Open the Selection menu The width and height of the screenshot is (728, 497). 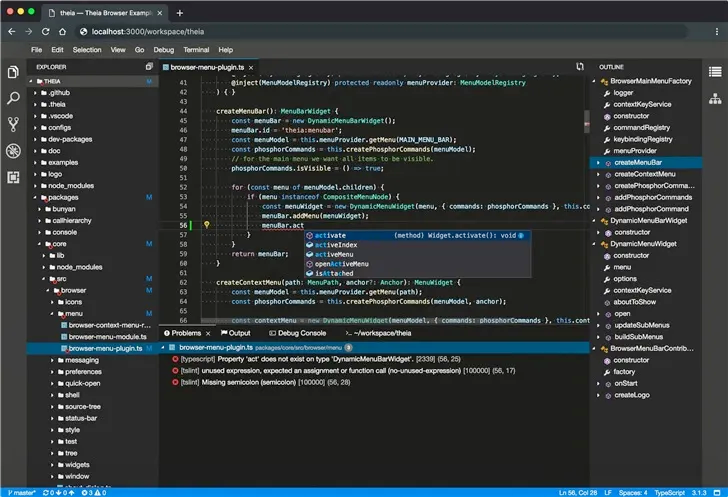point(87,50)
